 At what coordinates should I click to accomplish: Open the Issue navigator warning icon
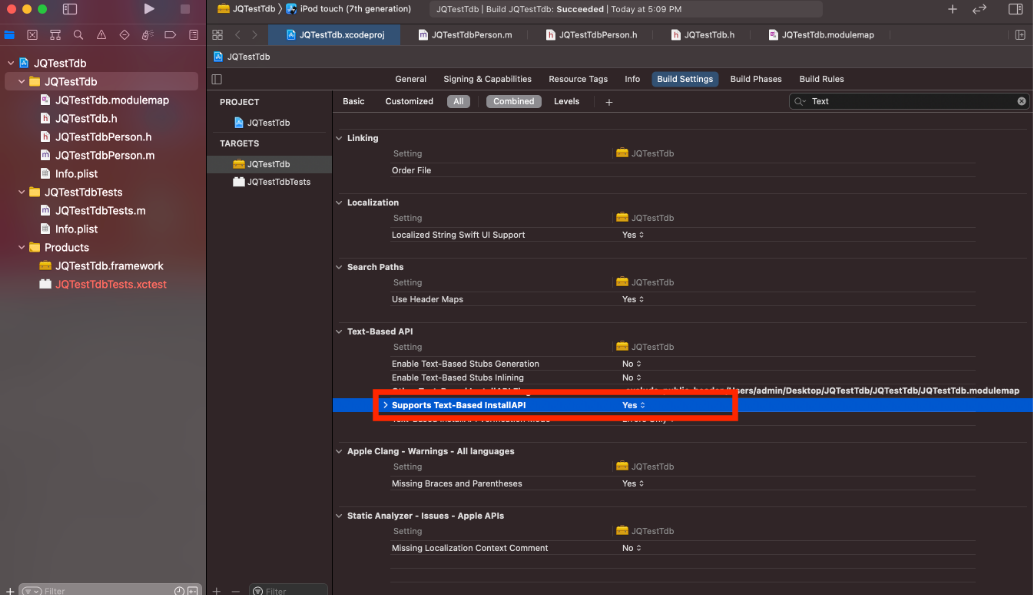[101, 34]
